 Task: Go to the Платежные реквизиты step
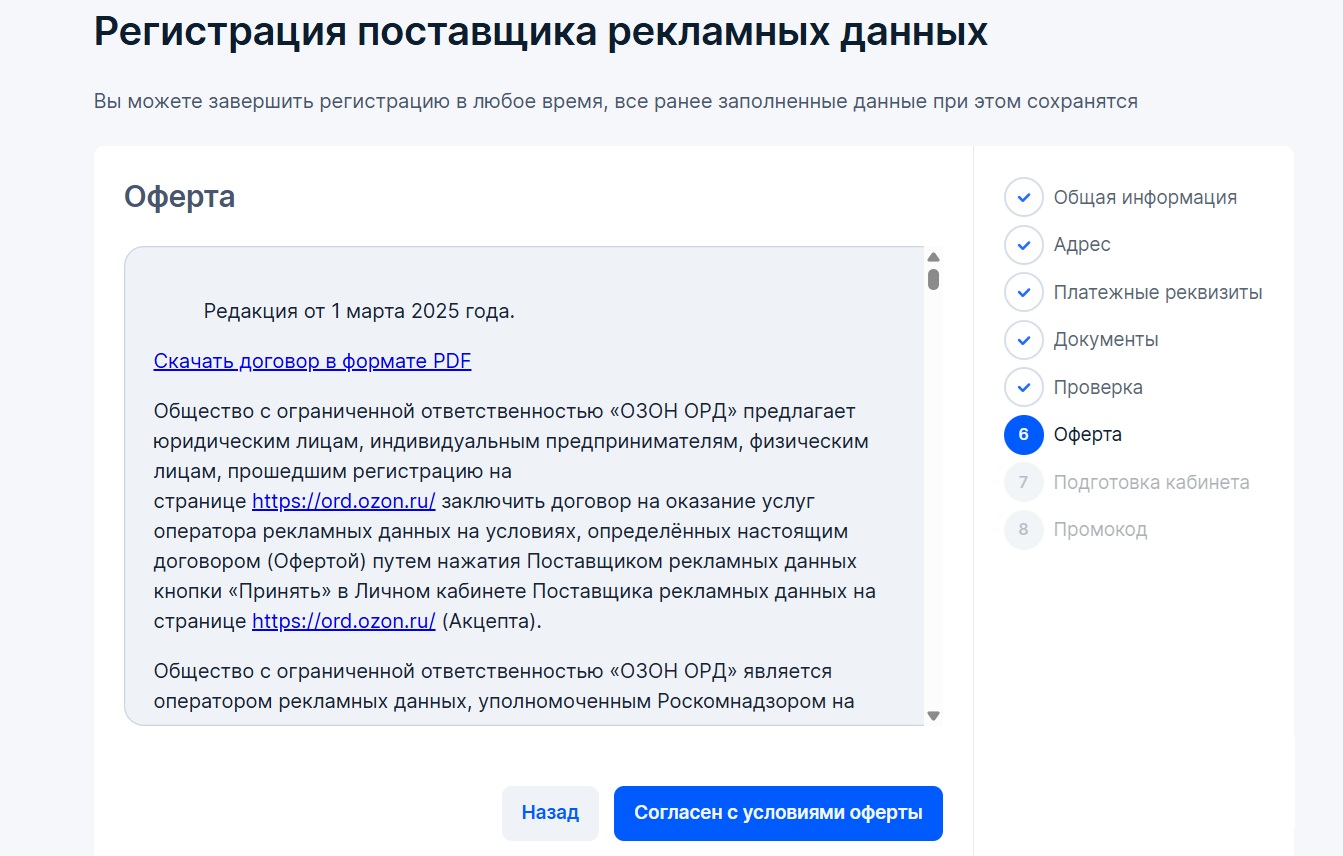(1158, 292)
